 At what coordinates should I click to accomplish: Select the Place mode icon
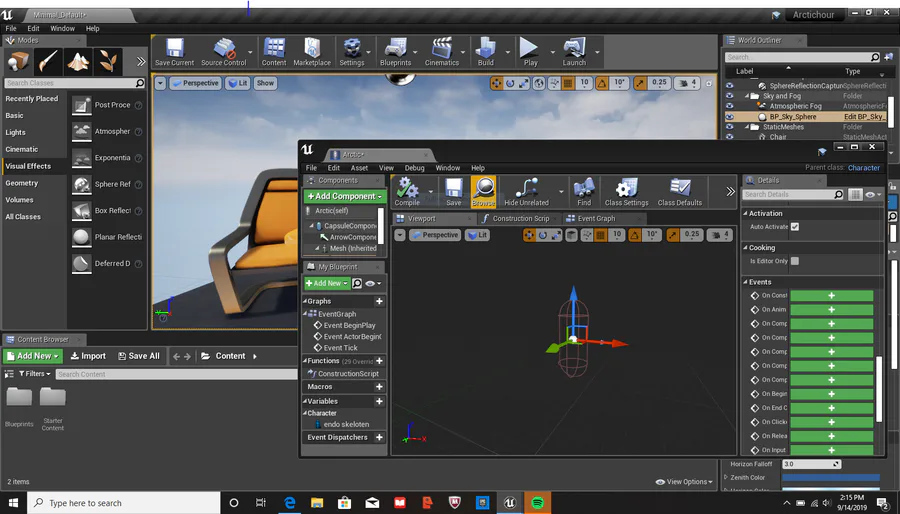click(x=18, y=61)
